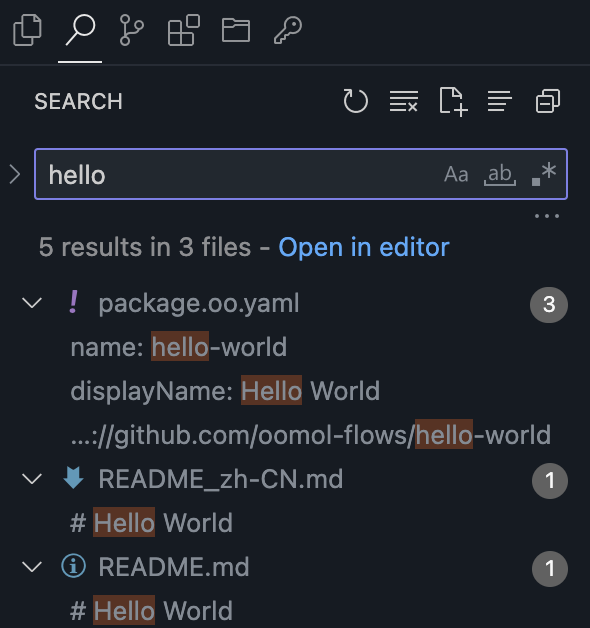This screenshot has height=628, width=590.
Task: Collapse README_zh-CN.md results
Action: [32, 479]
